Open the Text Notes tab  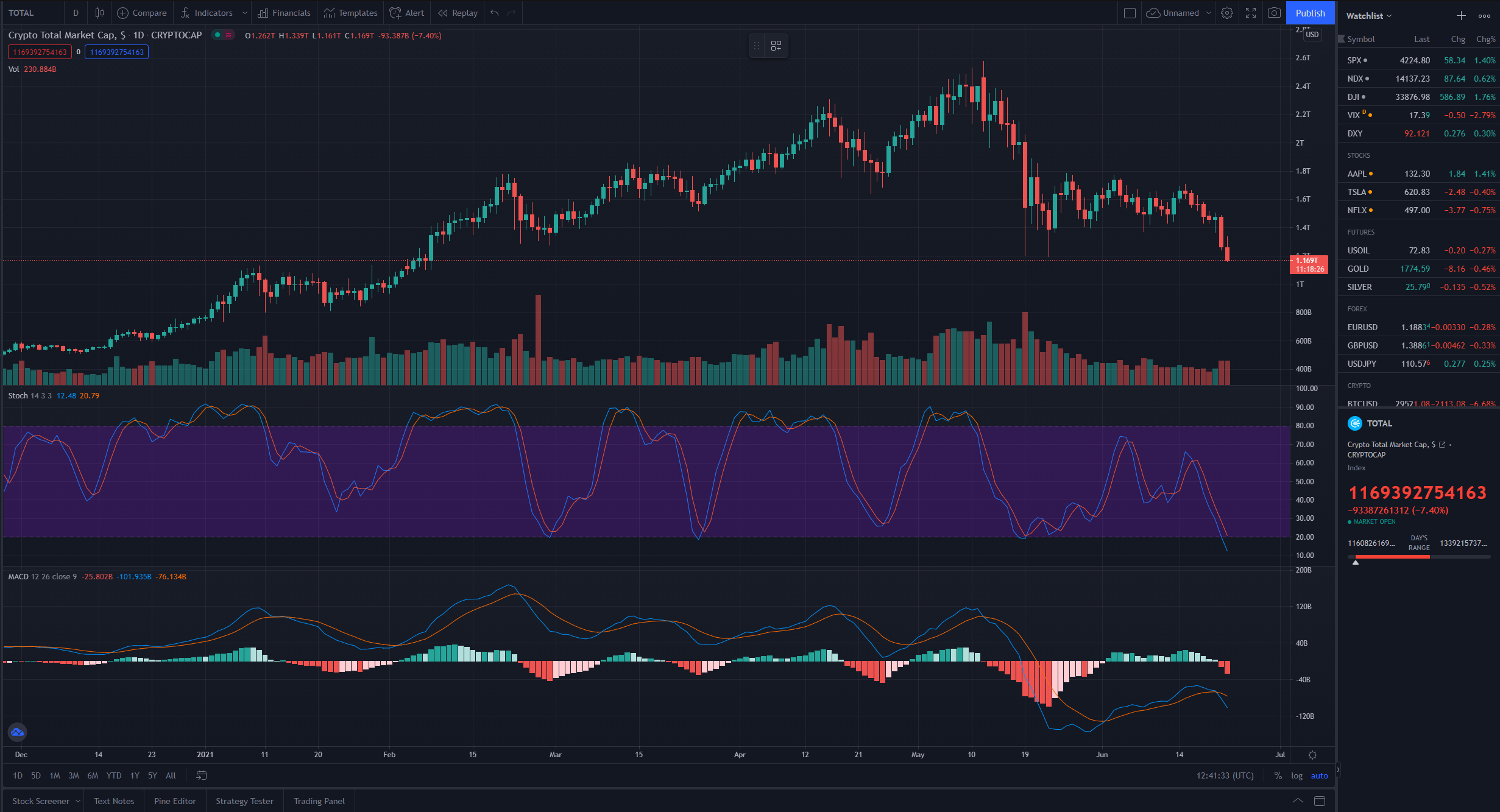[x=114, y=801]
